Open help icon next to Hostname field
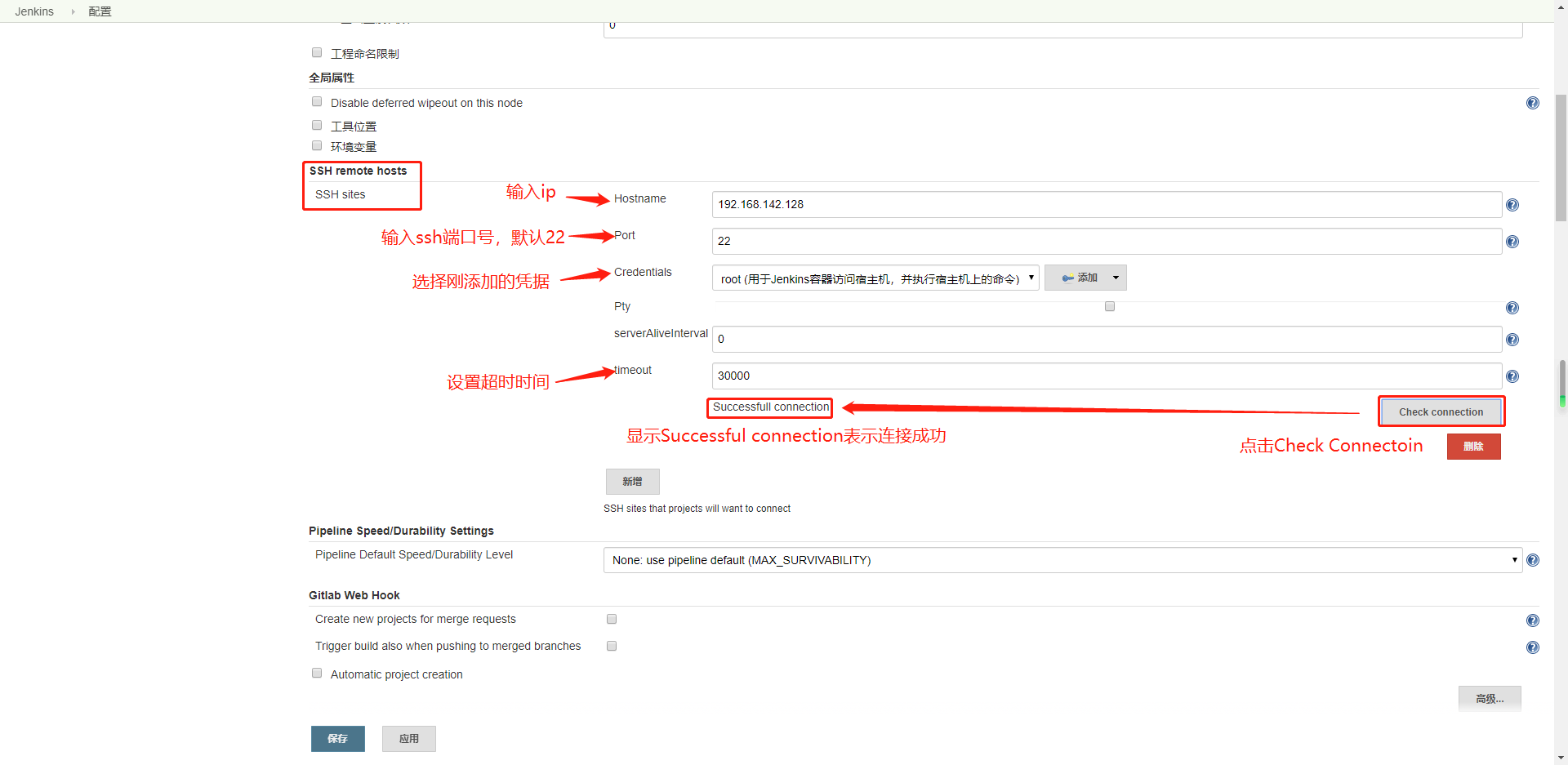The width and height of the screenshot is (1568, 765). (x=1512, y=205)
